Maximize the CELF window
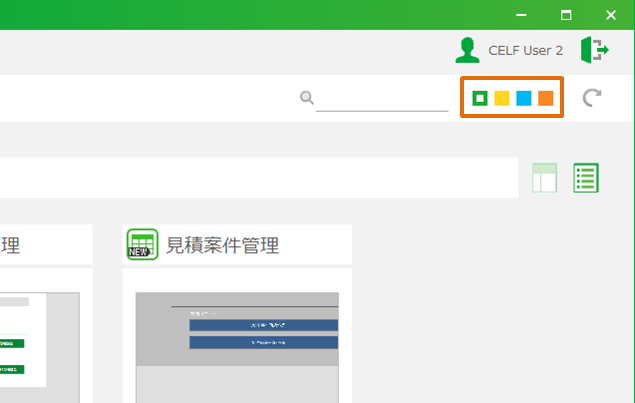The height and width of the screenshot is (403, 635). [x=566, y=15]
